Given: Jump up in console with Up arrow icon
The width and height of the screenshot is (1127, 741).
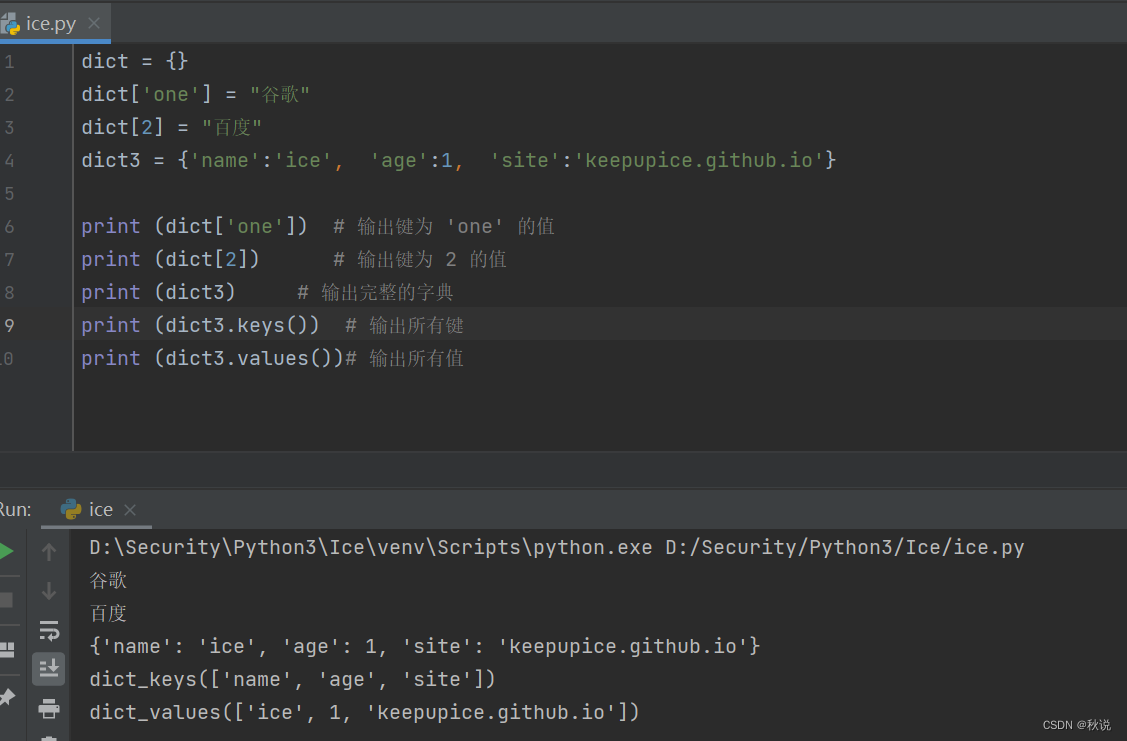Looking at the screenshot, I should tap(49, 551).
